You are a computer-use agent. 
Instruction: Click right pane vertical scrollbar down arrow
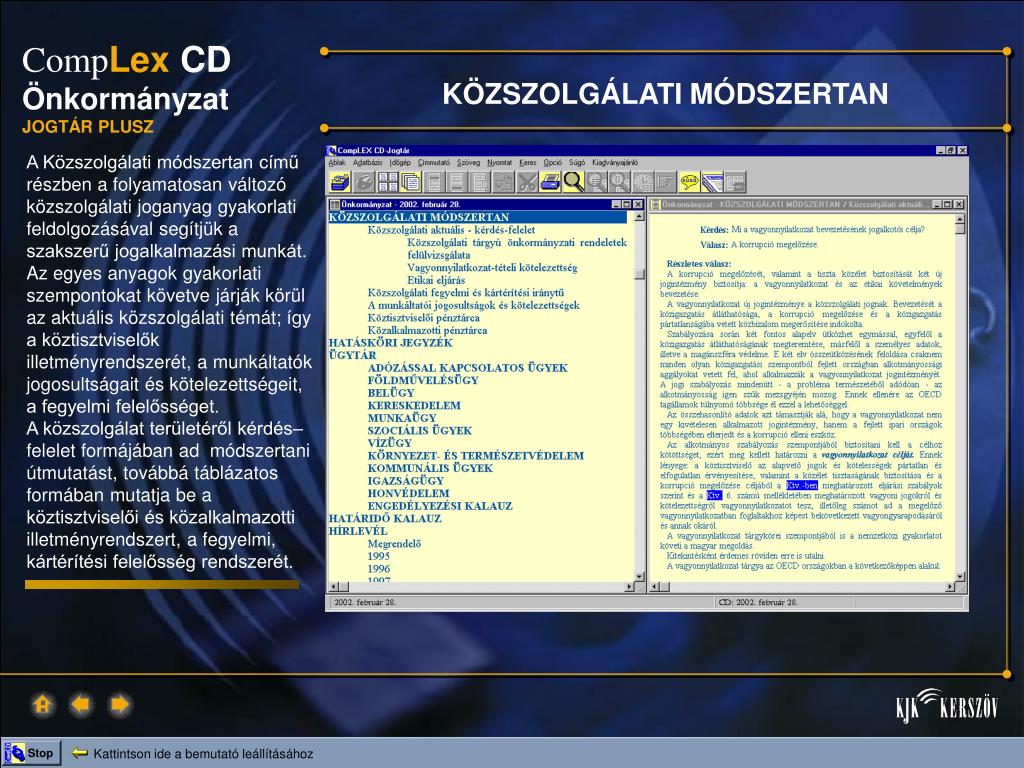(x=959, y=576)
